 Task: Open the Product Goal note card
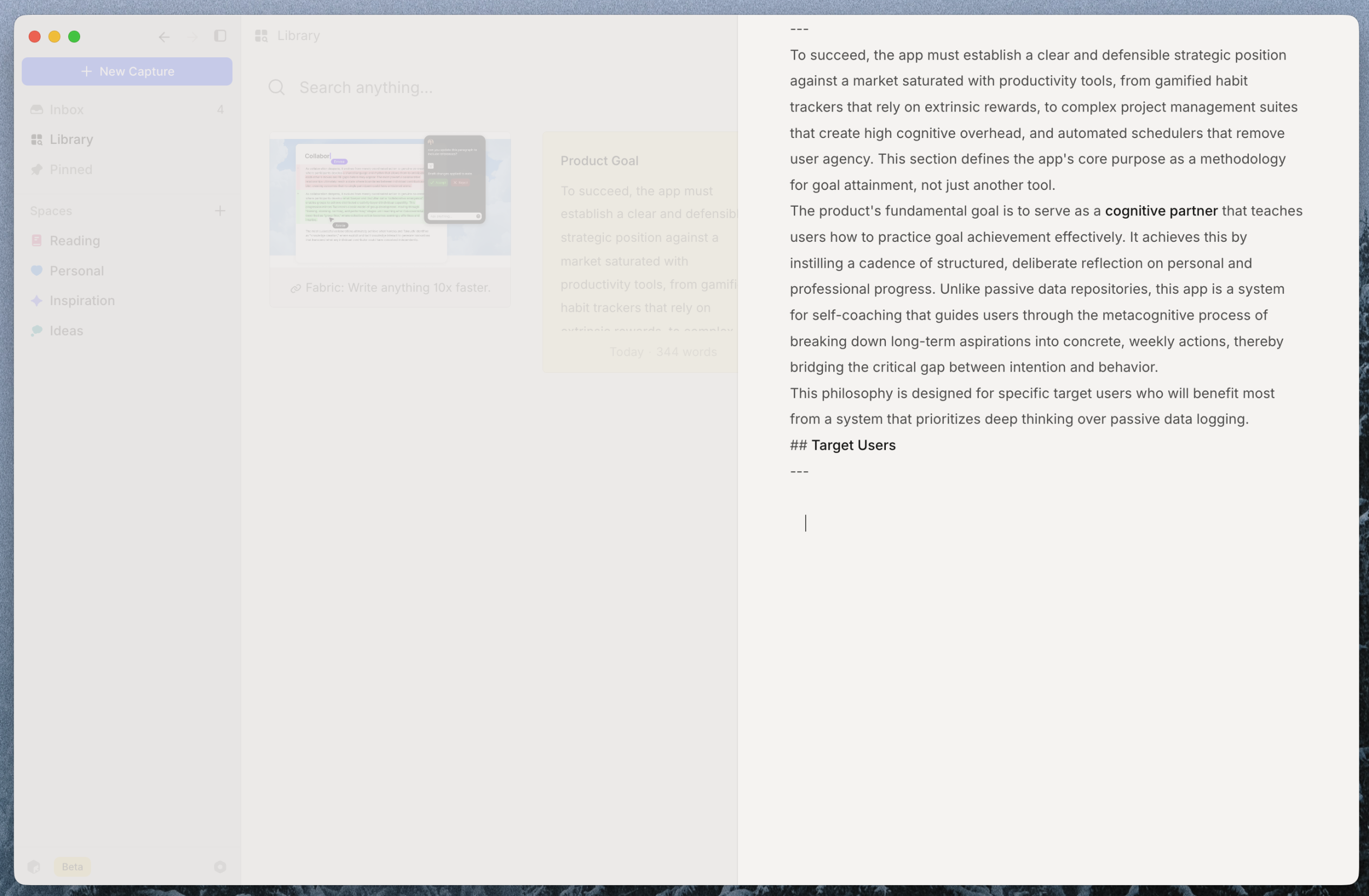tap(640, 252)
